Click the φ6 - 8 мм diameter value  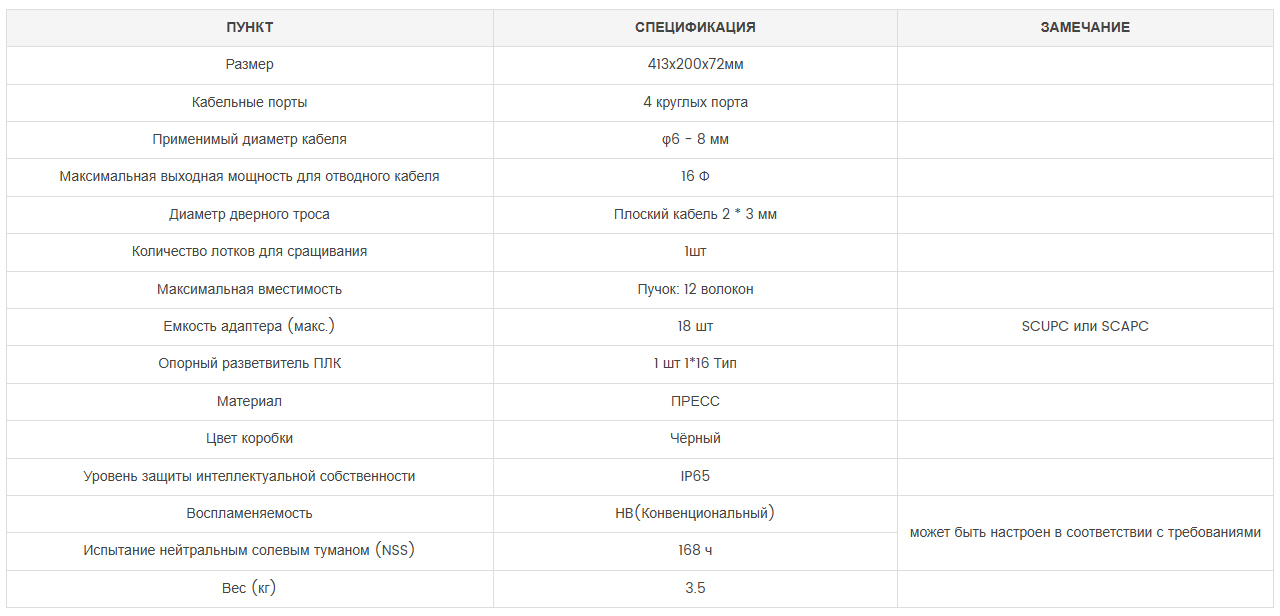(x=695, y=139)
